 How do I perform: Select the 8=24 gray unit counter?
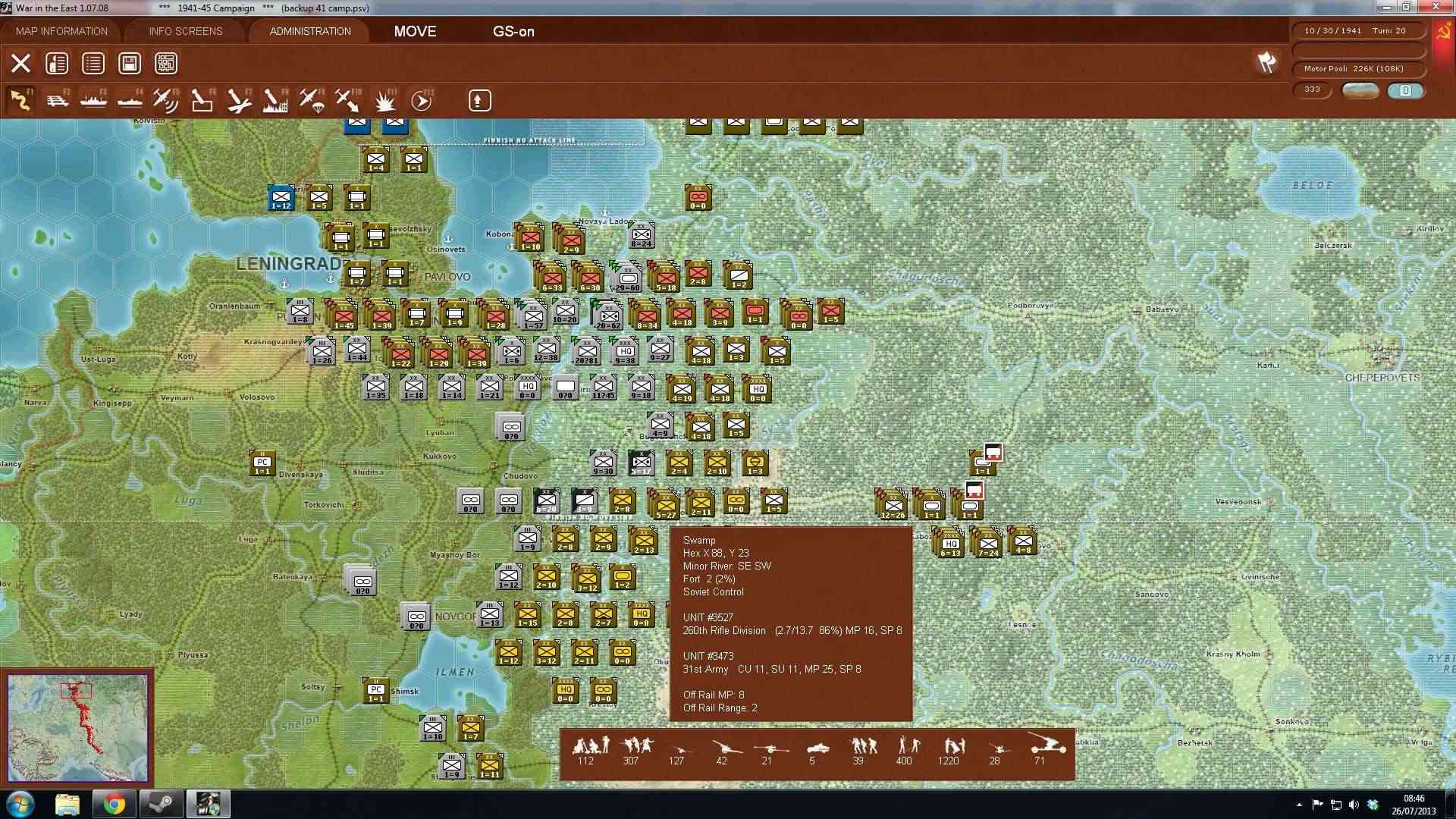642,235
